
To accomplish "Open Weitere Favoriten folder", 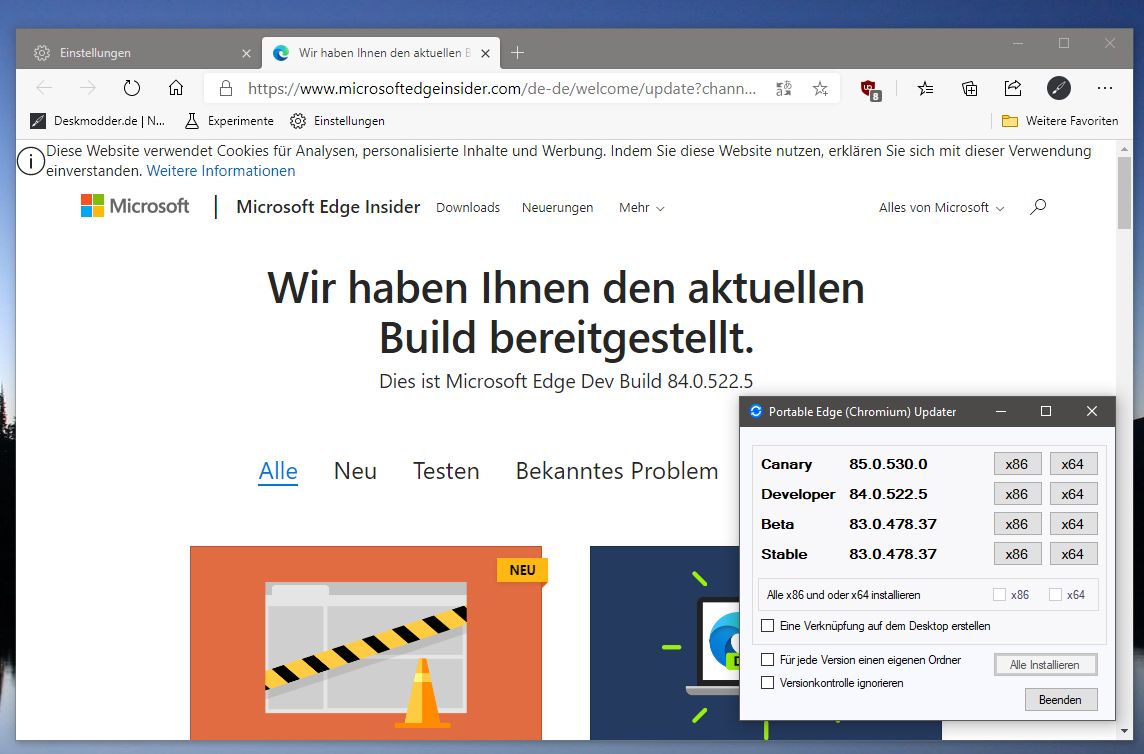I will tap(1059, 121).
